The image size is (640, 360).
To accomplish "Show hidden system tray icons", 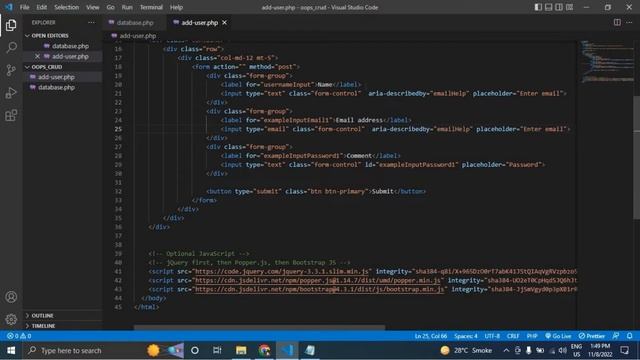I will pyautogui.click(x=506, y=350).
